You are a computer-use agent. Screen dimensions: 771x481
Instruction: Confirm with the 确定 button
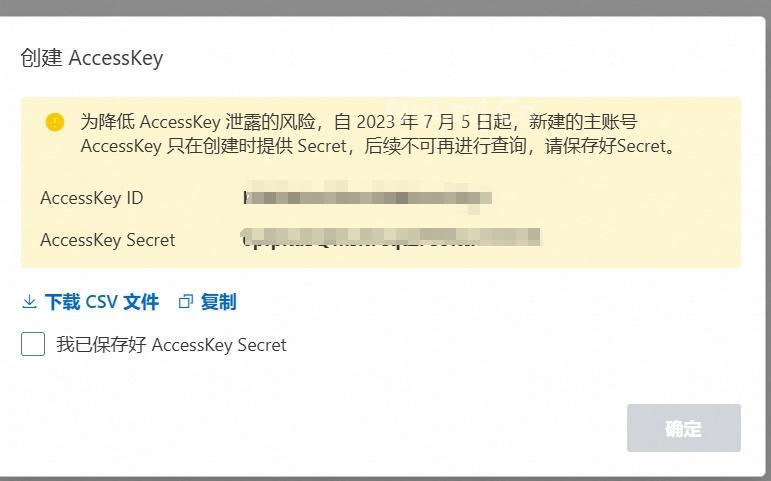tap(683, 428)
